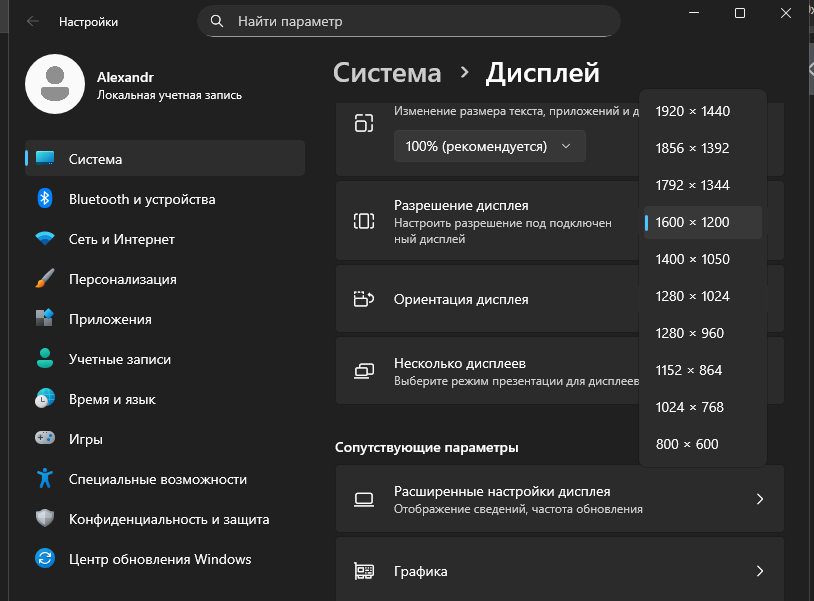Viewport: 814px width, 601px height.
Task: Click Alexandr account name
Action: click(x=125, y=77)
